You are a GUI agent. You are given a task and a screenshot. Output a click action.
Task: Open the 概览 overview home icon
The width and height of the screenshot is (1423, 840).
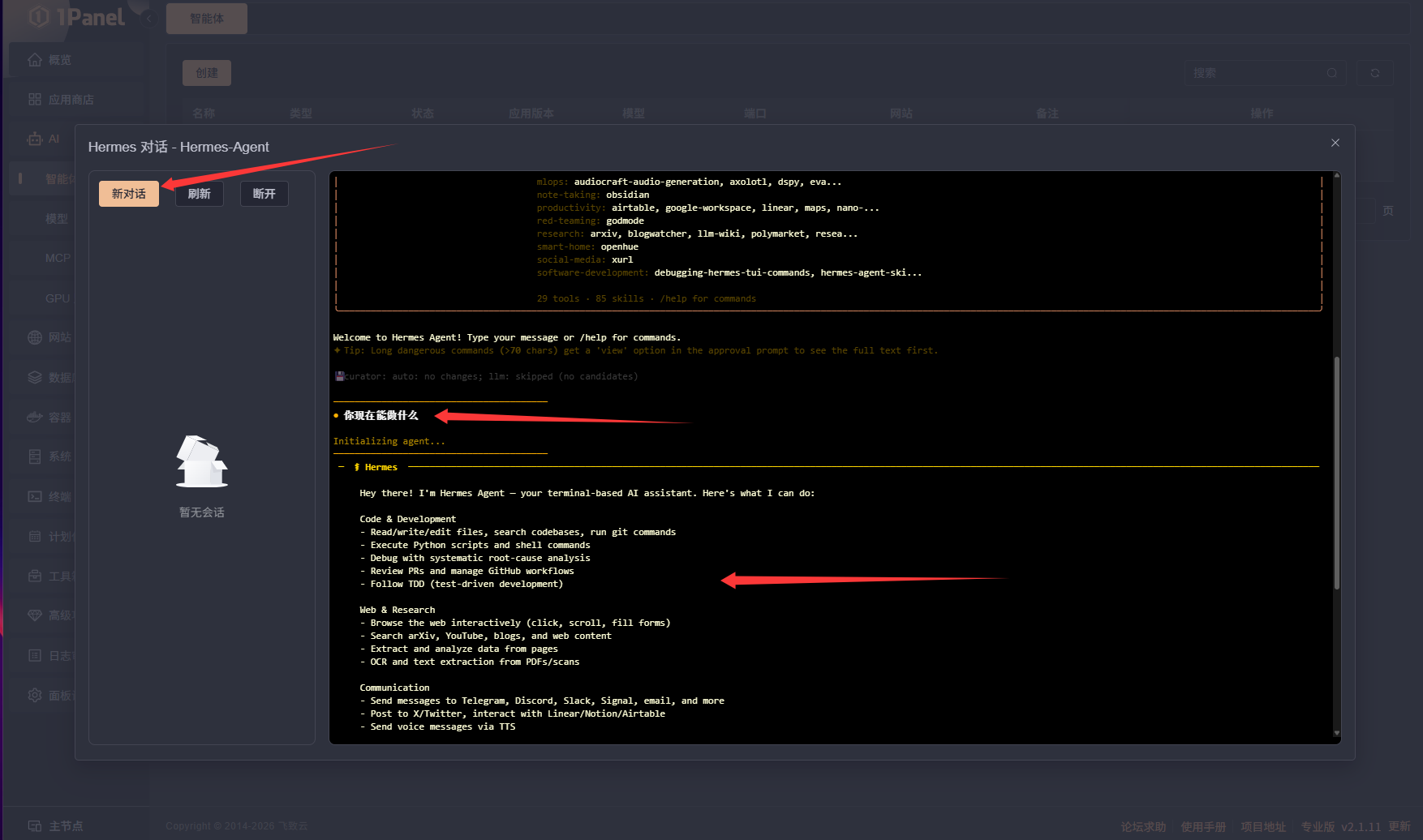pyautogui.click(x=35, y=60)
